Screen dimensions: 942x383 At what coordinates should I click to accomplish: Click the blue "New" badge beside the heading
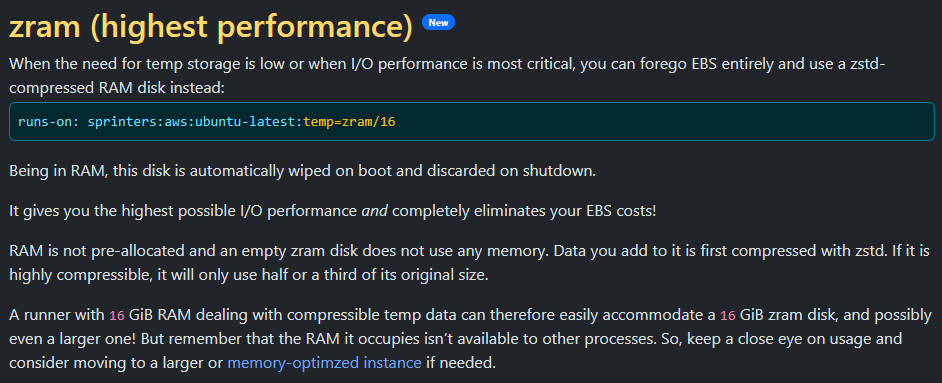(439, 22)
